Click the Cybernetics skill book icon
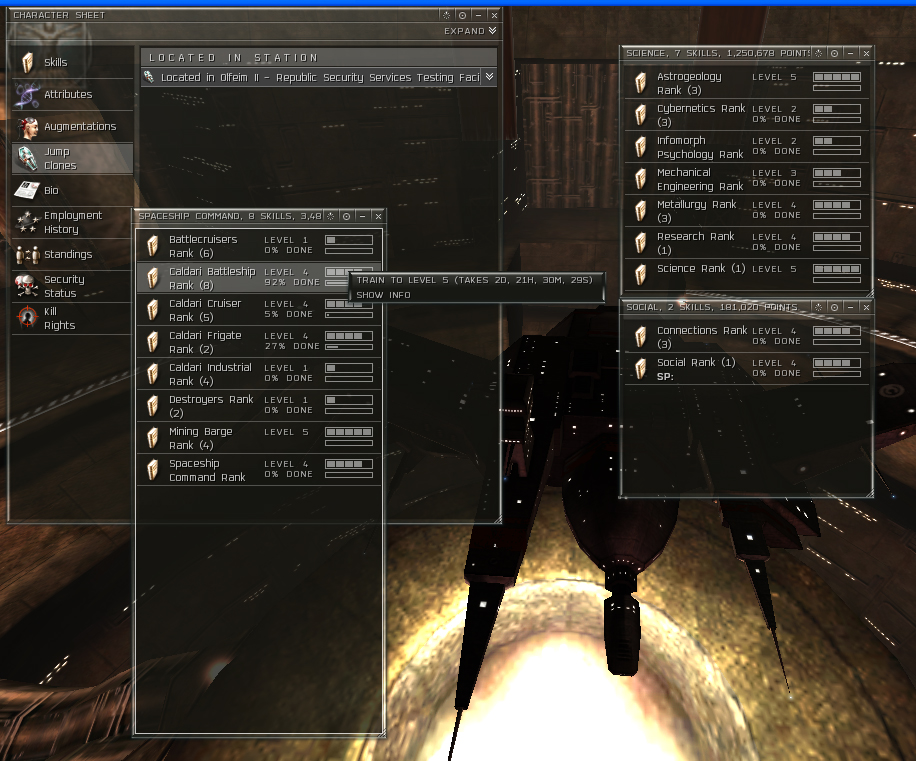The width and height of the screenshot is (916, 761). (x=641, y=115)
